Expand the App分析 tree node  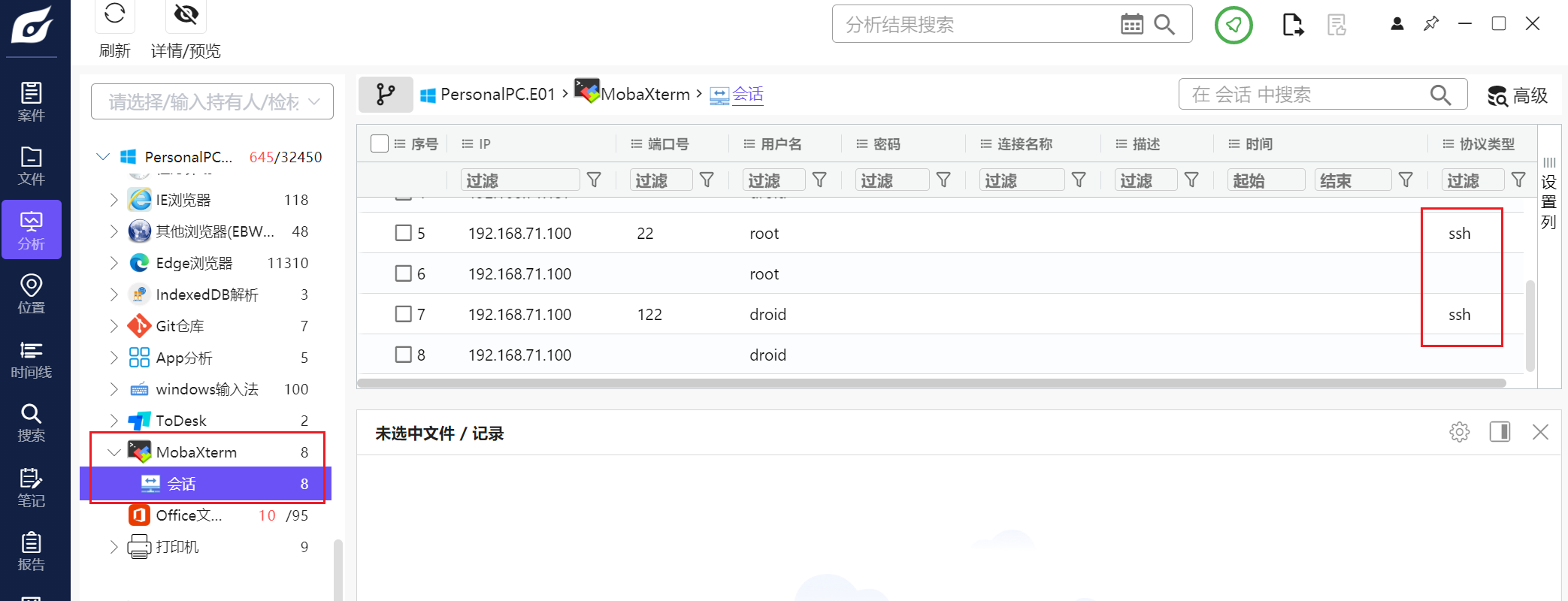pos(114,358)
